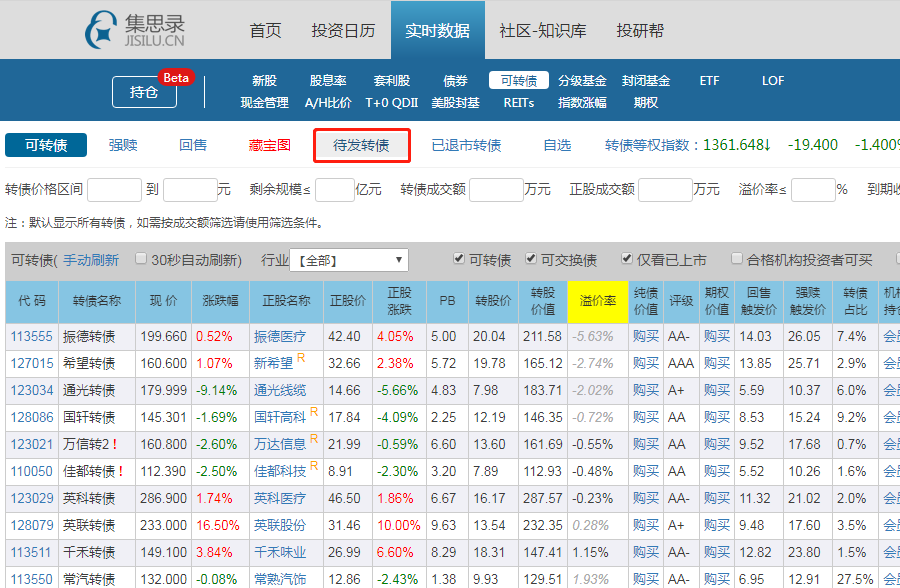900x588 pixels.
Task: Enable 30秒自动刷新 auto-refresh
Action: pos(143,258)
